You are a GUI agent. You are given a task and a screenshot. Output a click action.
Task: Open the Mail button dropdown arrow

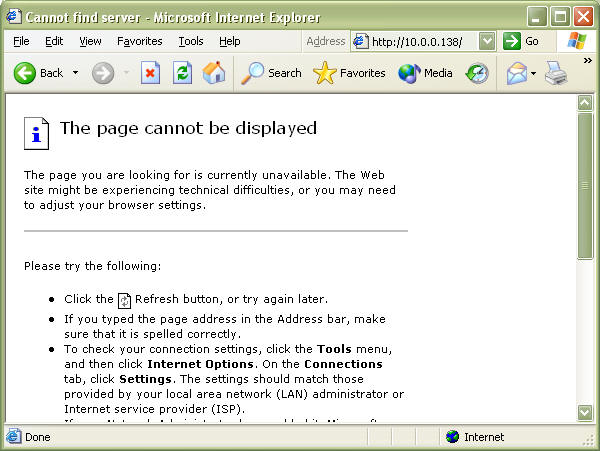534,73
